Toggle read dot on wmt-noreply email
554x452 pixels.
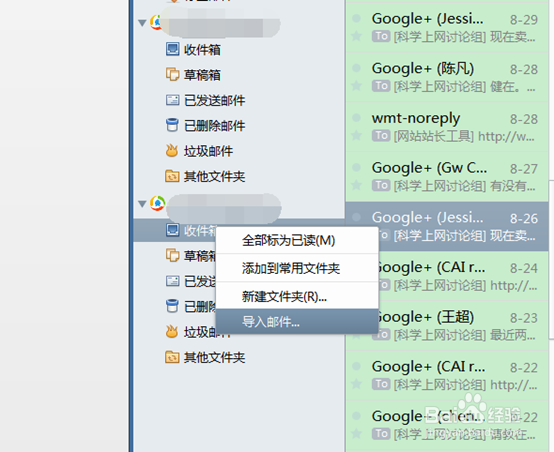click(x=356, y=118)
